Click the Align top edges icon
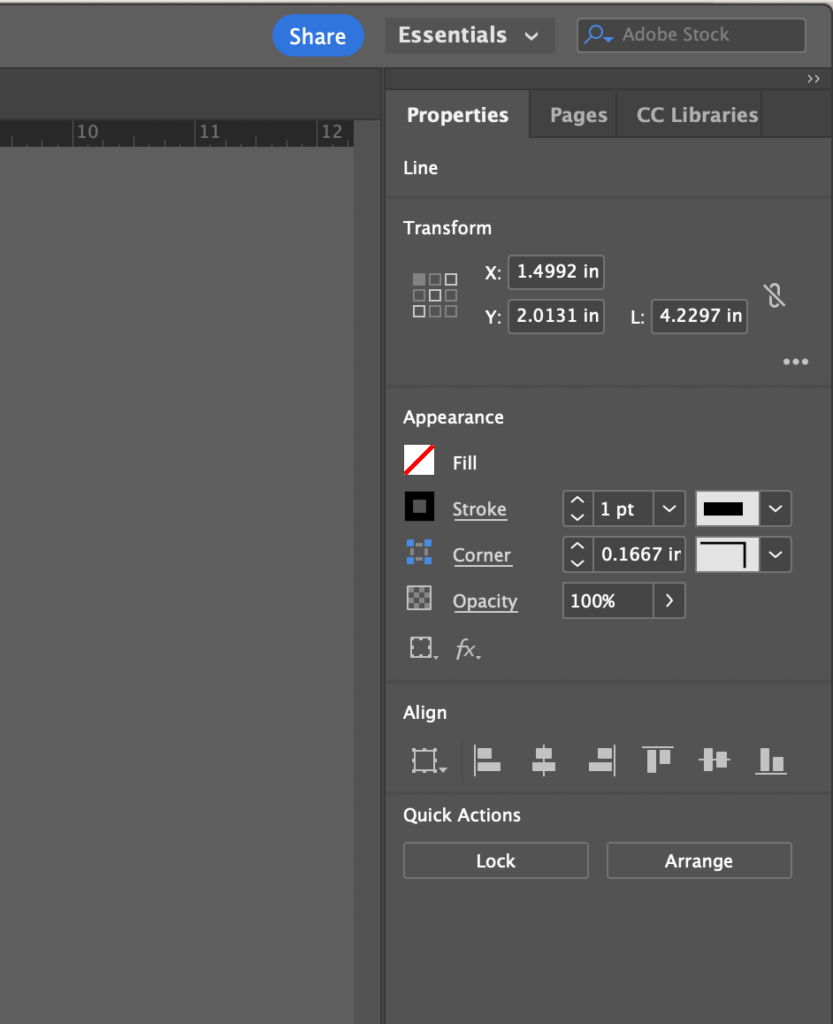The image size is (833, 1024). [657, 760]
